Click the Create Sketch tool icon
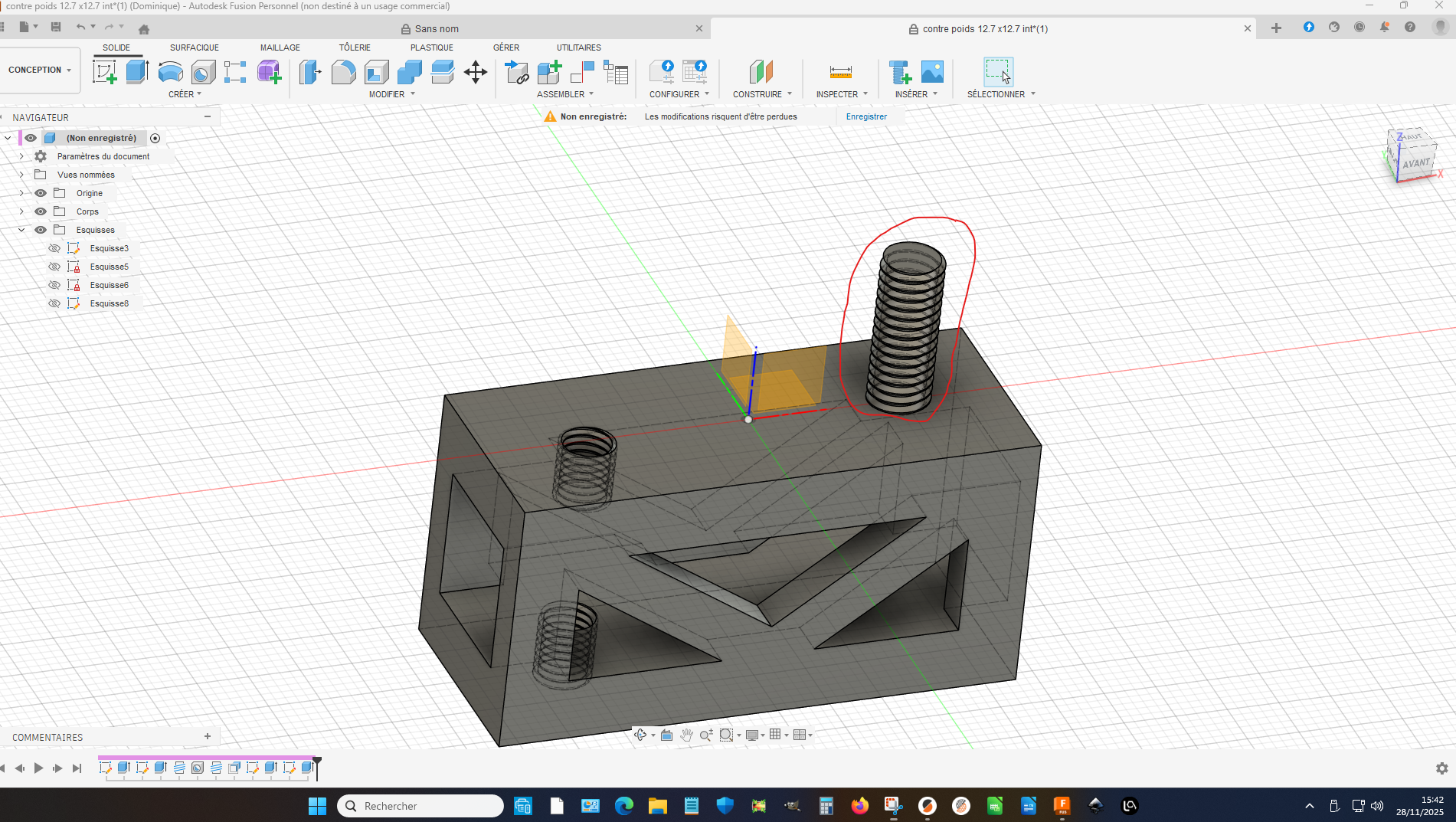1456x822 pixels. (104, 73)
